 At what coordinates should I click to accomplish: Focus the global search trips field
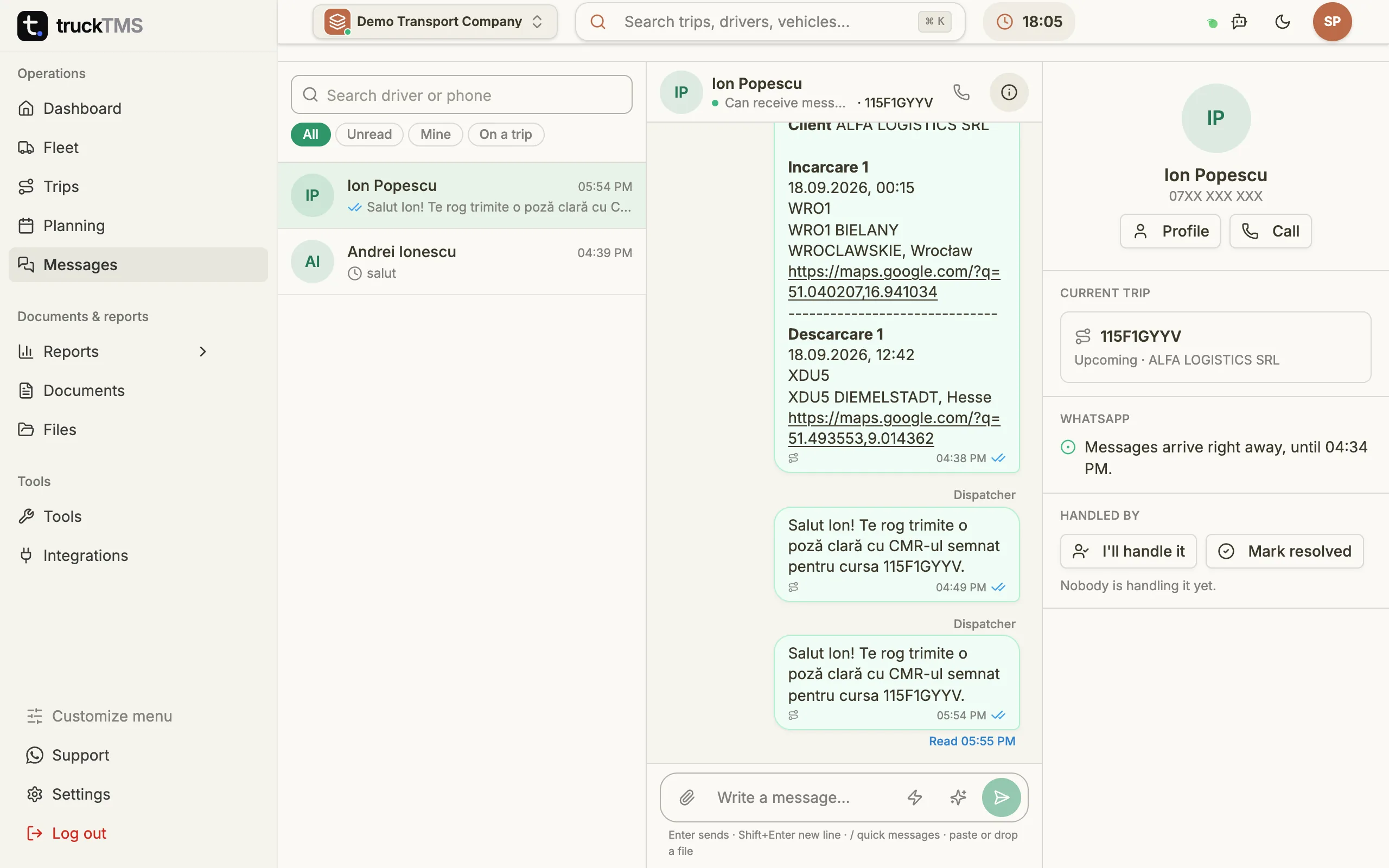(770, 22)
